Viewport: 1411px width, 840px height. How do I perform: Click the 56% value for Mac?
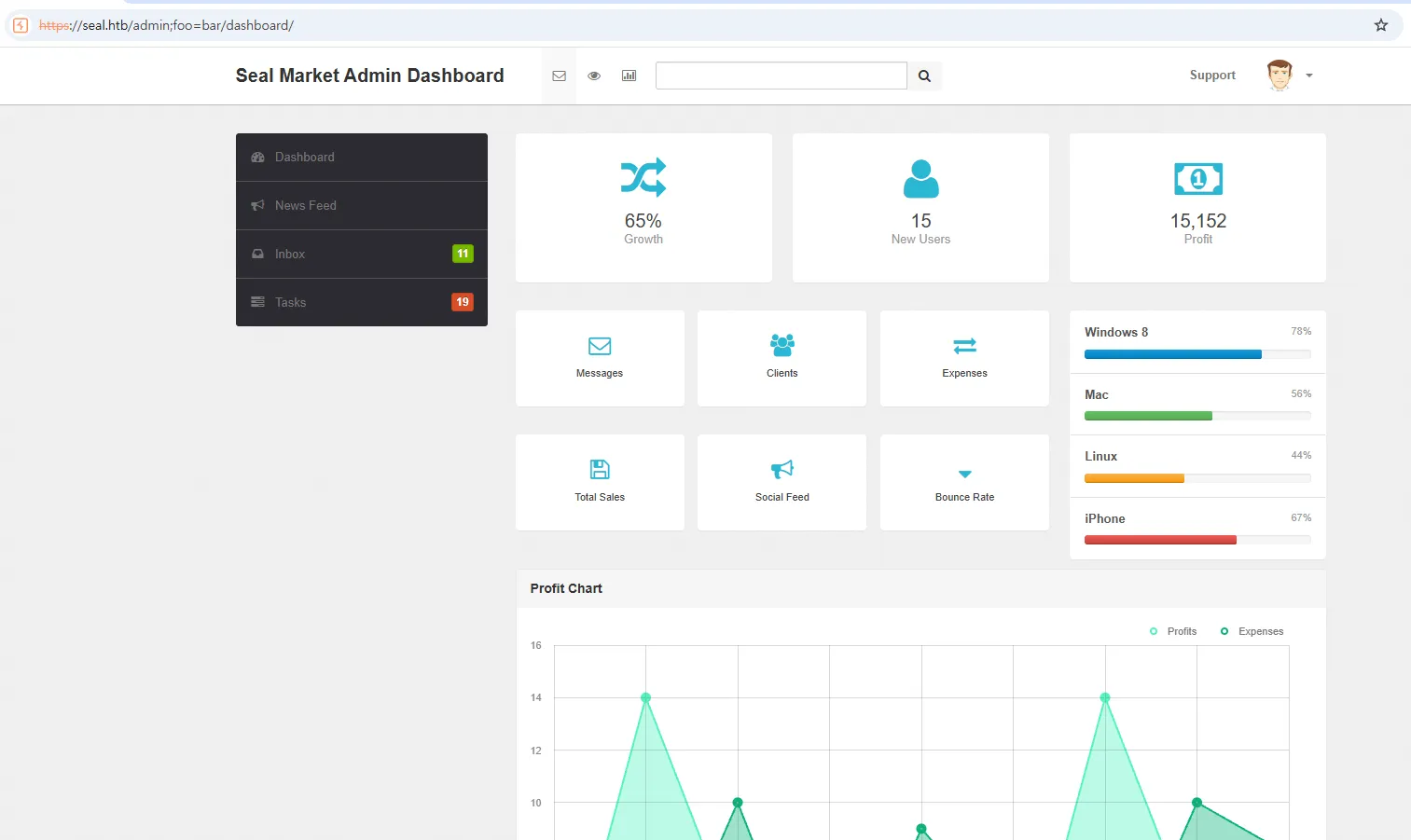[x=1301, y=393]
